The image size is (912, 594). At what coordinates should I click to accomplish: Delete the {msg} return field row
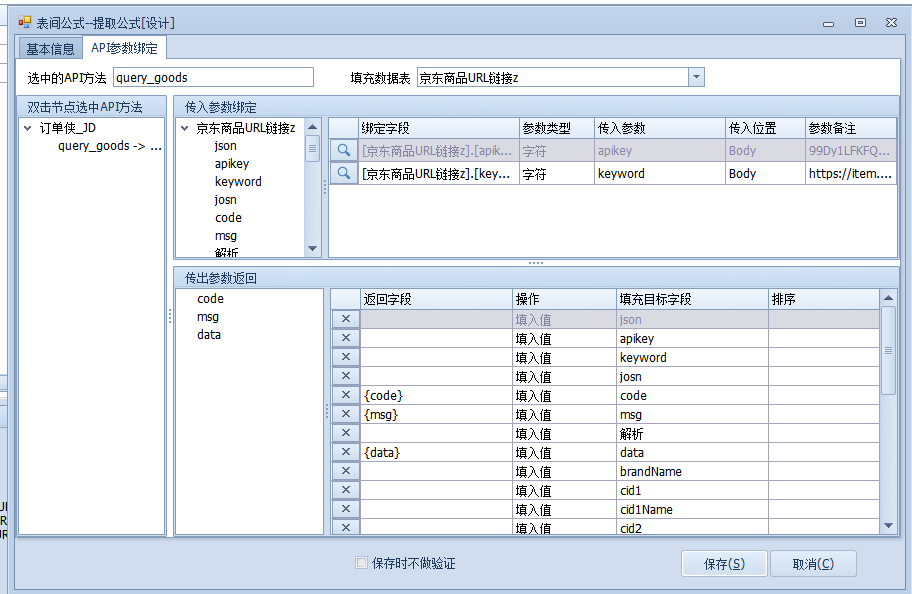(345, 415)
